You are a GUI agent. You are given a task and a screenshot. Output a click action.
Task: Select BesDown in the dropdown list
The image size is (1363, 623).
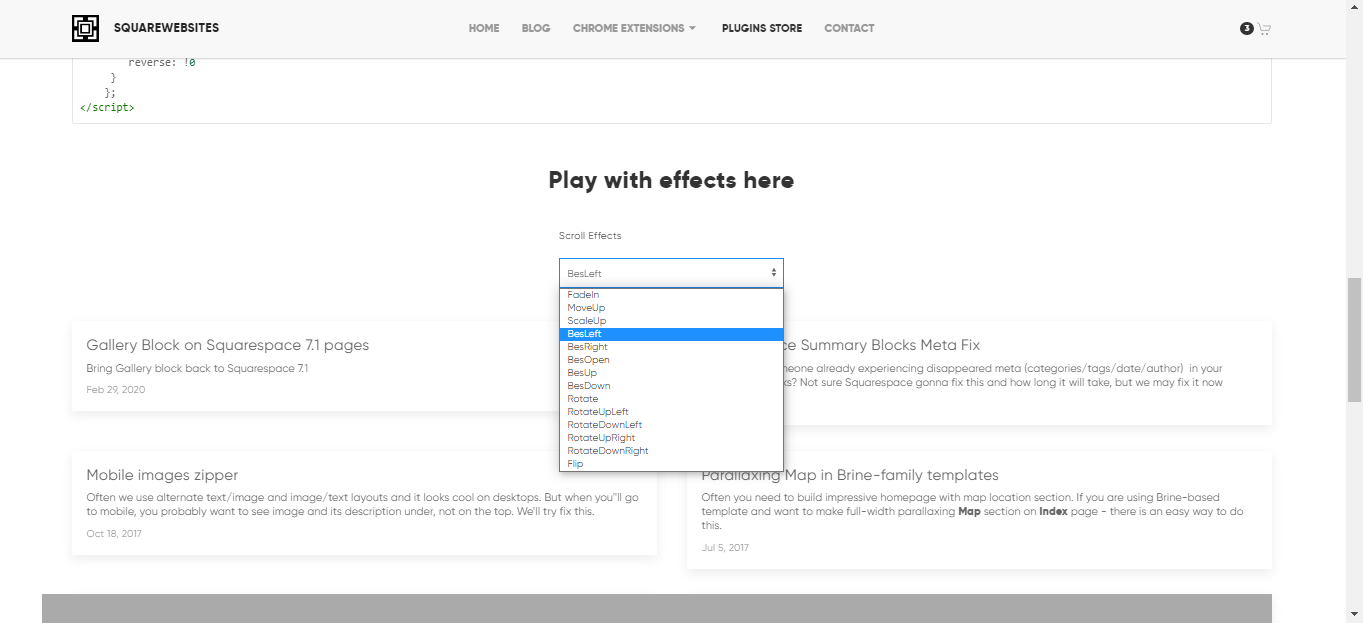click(671, 386)
